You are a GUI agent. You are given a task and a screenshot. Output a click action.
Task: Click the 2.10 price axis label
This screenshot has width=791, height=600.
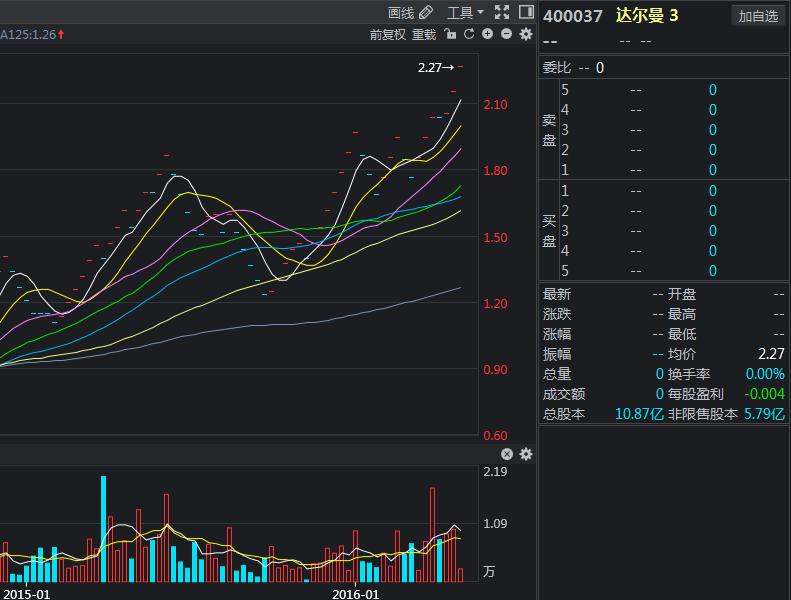[x=495, y=104]
